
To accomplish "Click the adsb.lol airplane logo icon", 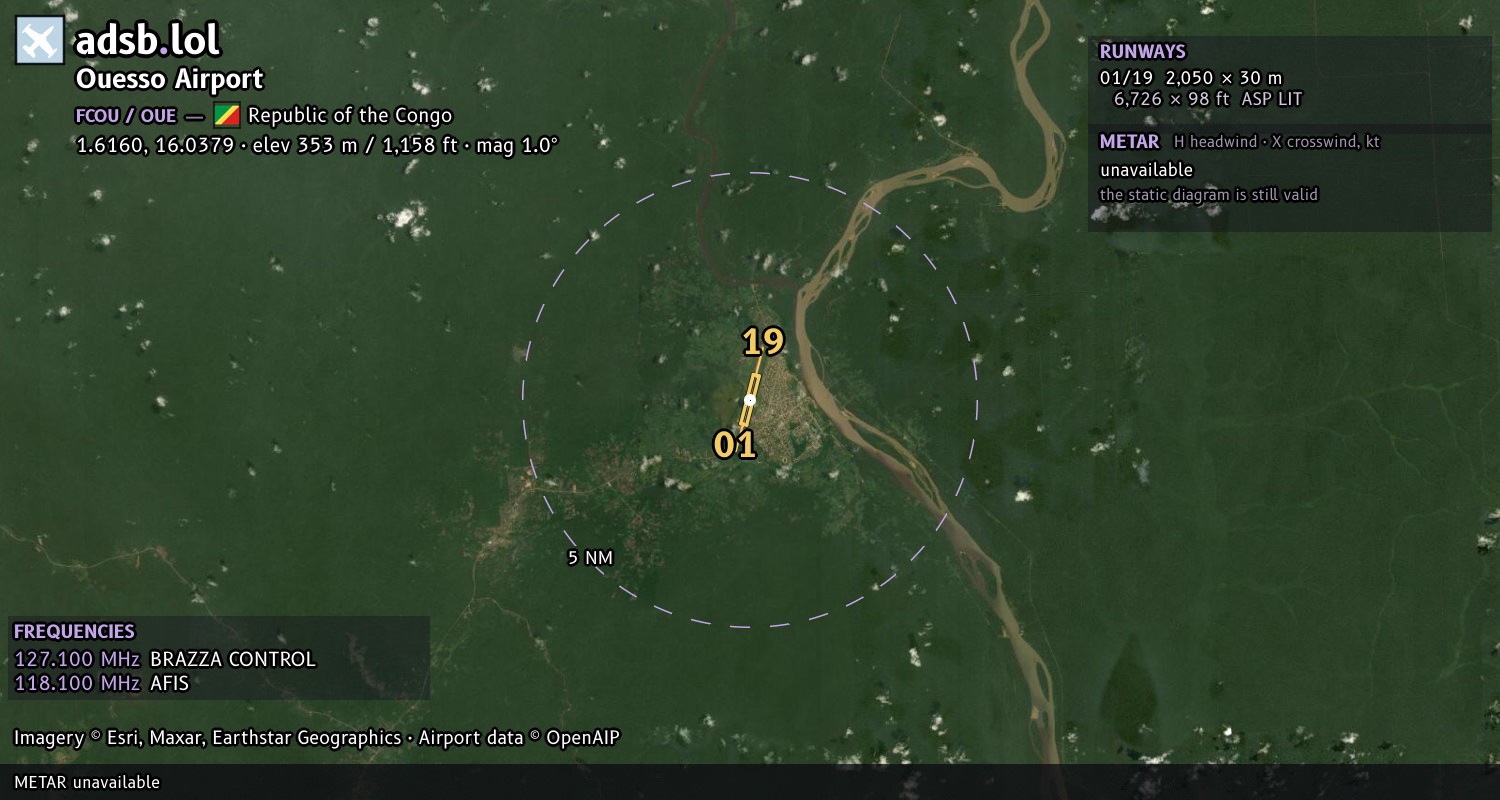I will (x=40, y=41).
